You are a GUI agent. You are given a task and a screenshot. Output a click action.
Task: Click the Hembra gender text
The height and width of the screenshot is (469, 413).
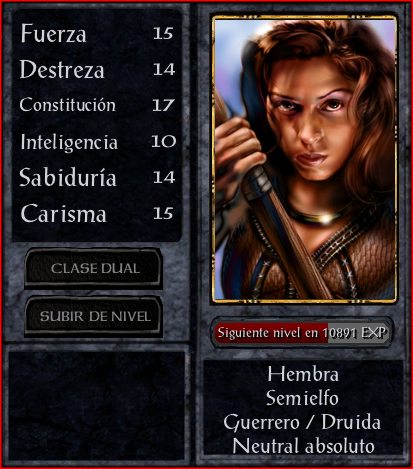tap(303, 374)
